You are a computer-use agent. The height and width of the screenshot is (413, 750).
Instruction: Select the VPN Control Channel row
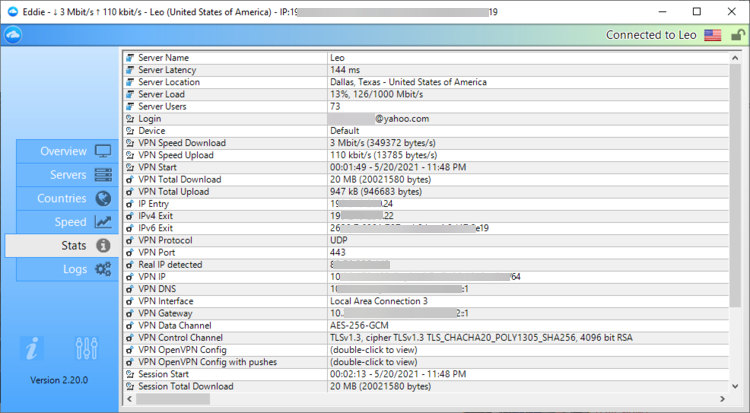click(230, 337)
